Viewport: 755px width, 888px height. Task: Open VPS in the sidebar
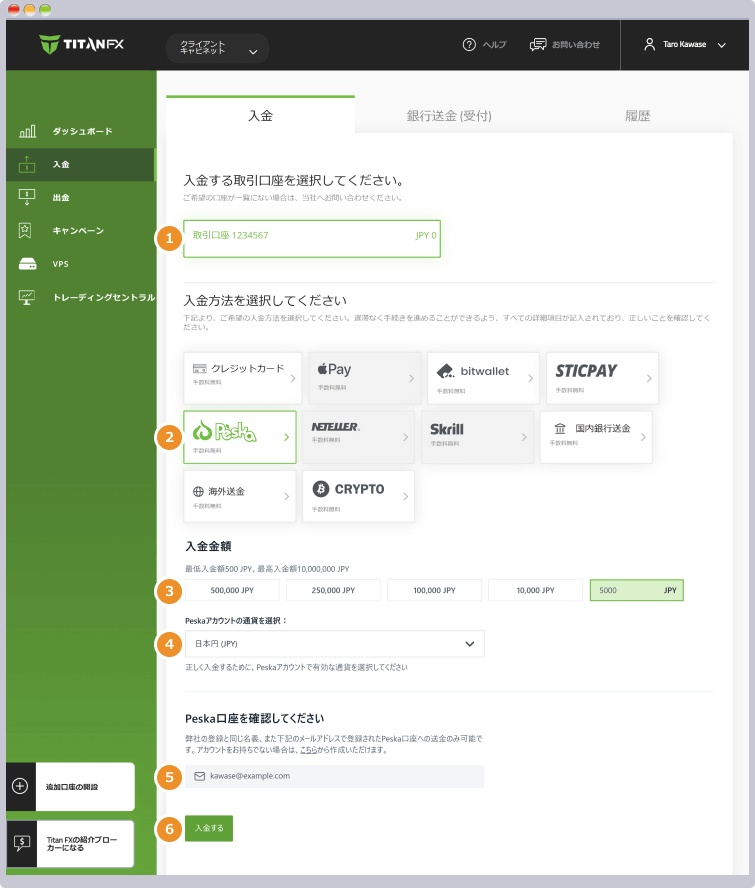(x=80, y=264)
